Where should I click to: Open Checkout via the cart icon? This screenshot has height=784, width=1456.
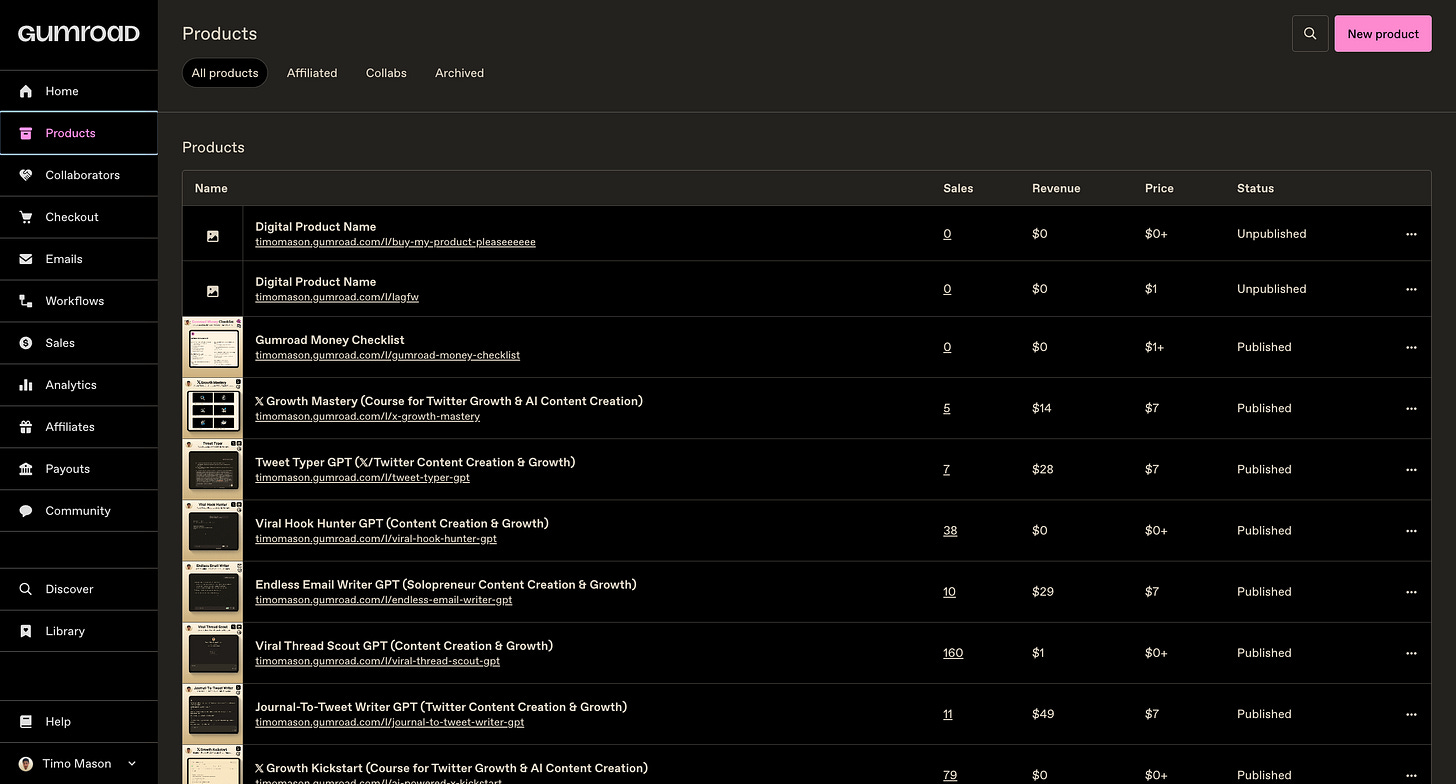click(x=26, y=217)
